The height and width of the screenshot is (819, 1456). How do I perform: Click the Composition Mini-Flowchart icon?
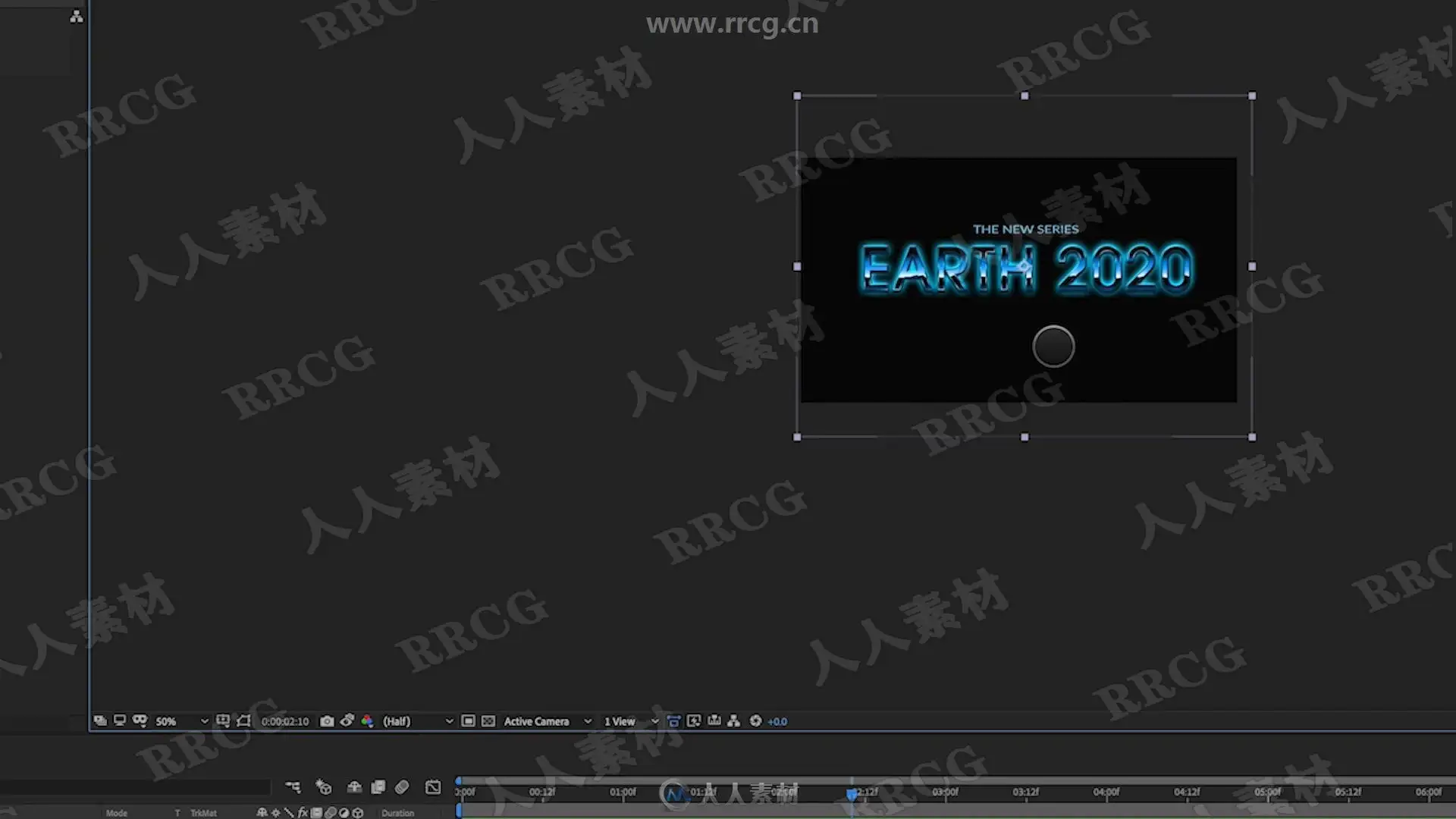(x=293, y=787)
